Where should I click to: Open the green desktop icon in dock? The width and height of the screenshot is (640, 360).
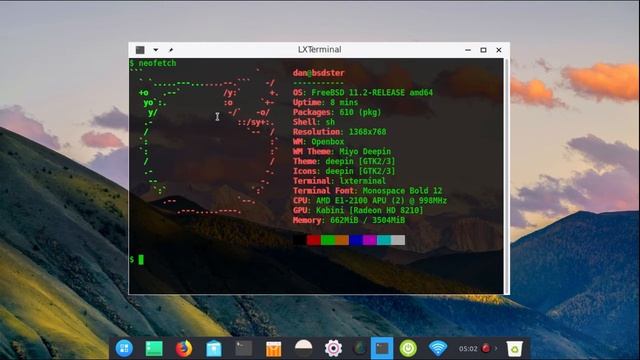(154, 349)
